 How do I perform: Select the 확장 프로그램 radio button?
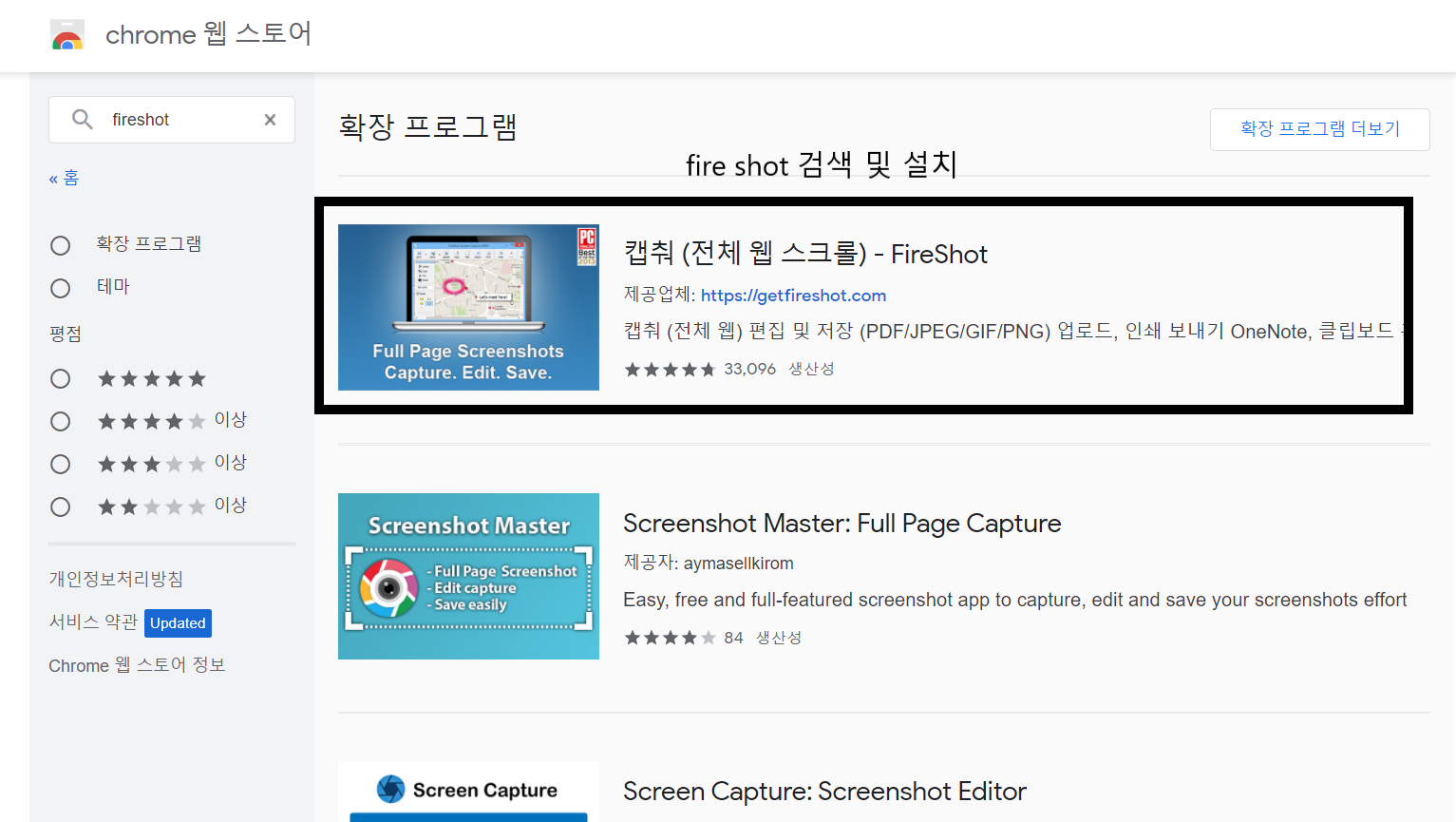61,246
